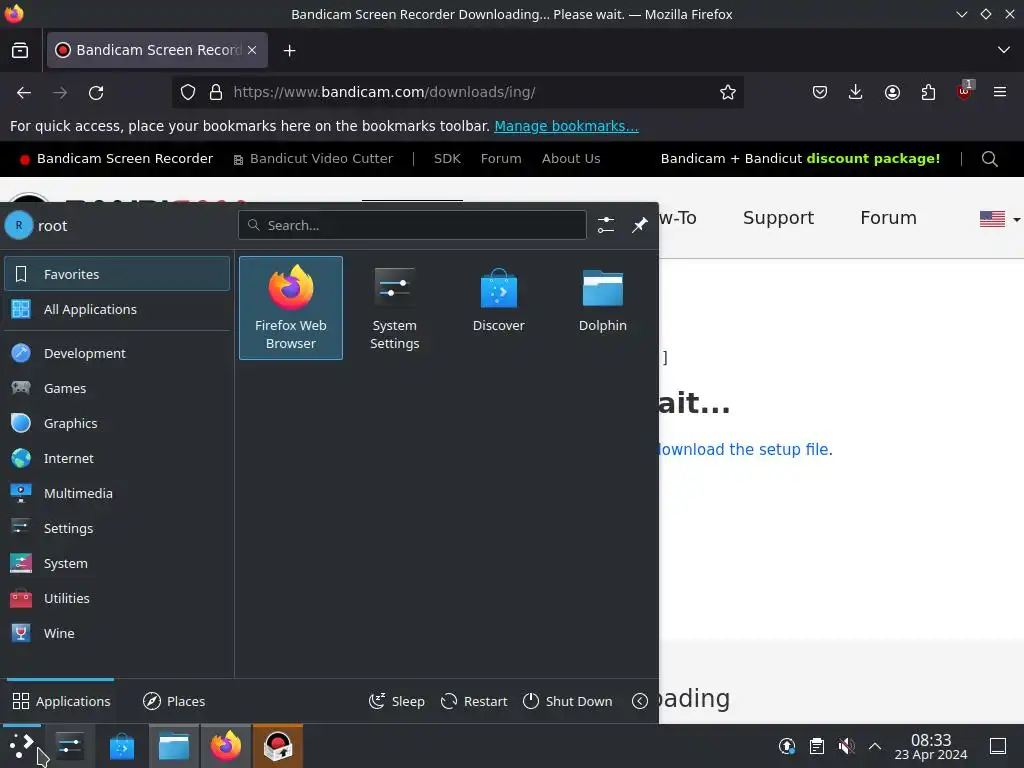Click the uBlock Origin extension icon
The width and height of the screenshot is (1024, 768).
964,92
